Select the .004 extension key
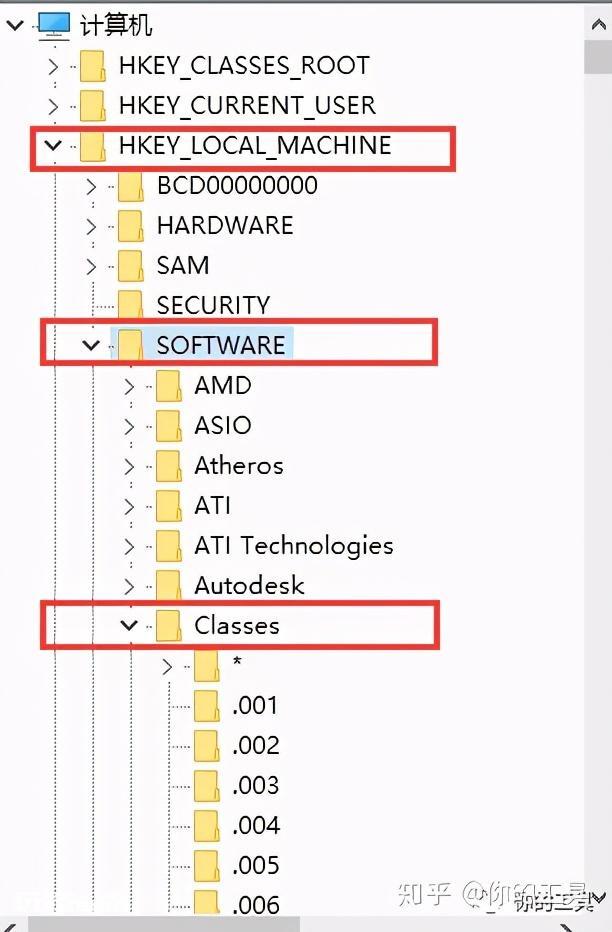The width and height of the screenshot is (612, 932). coord(255,826)
